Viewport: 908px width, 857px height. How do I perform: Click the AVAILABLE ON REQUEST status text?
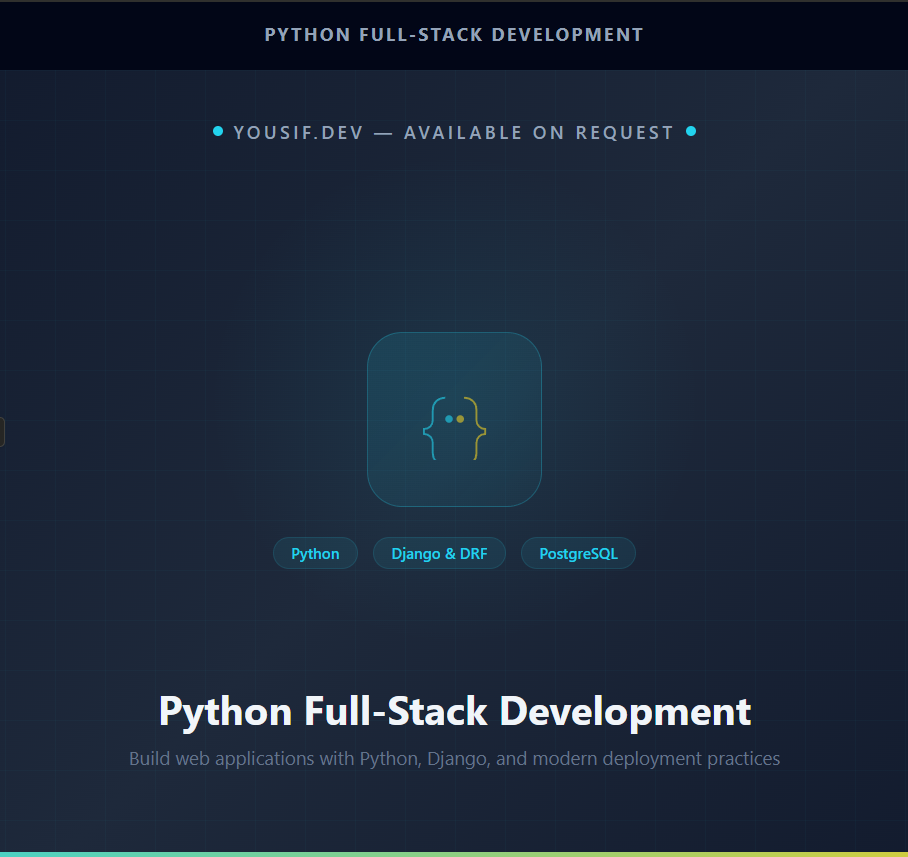(x=539, y=133)
